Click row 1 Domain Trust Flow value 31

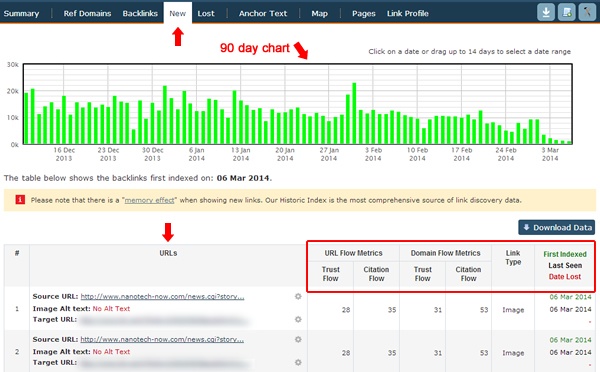click(x=438, y=310)
